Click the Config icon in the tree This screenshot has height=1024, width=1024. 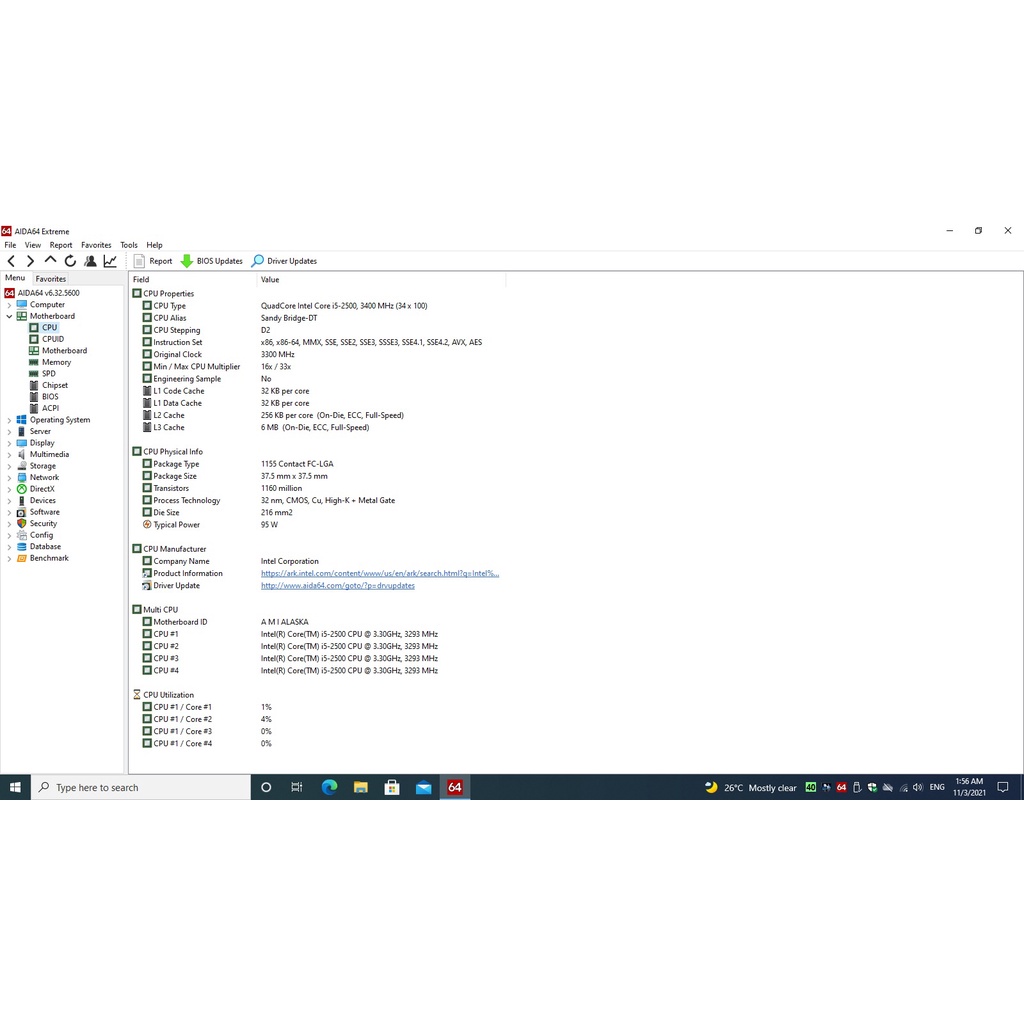coord(22,535)
